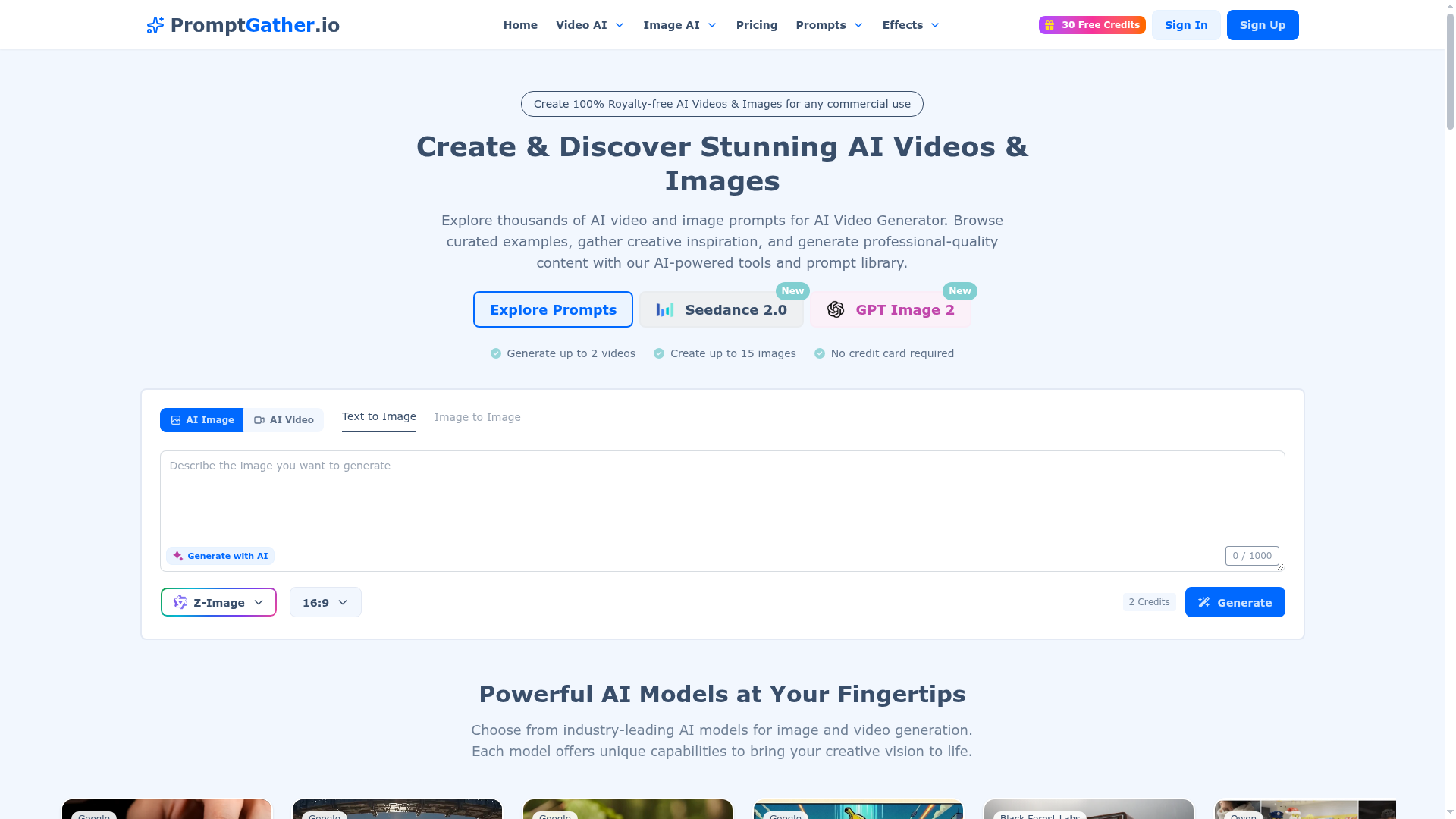Click the OpenAI logo on GPT Image 2
This screenshot has width=1456, height=819.
(836, 309)
